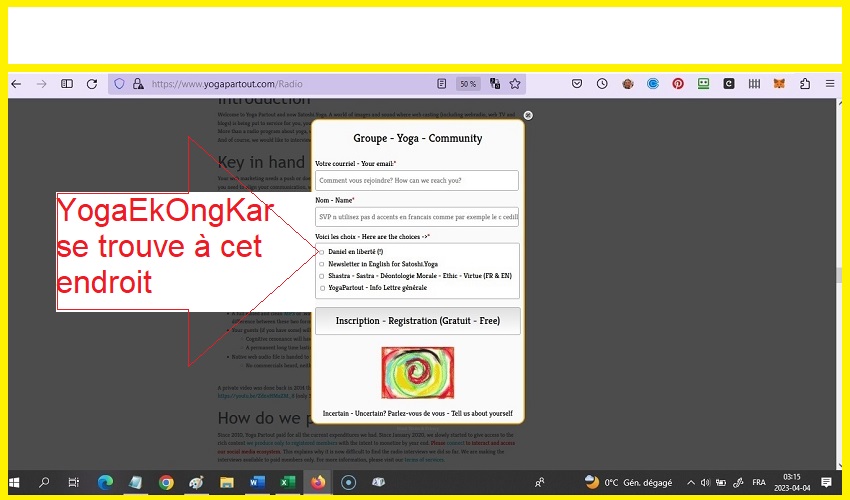
Task: Check the 'Shastra - Sastra - Déontologie Morale' option
Action: (x=321, y=276)
